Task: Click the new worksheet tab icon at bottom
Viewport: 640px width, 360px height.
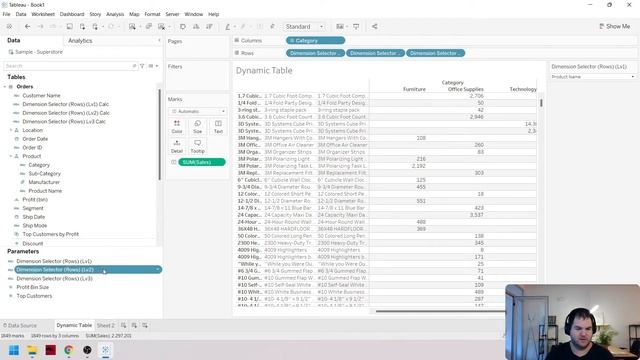Action: tap(123, 325)
